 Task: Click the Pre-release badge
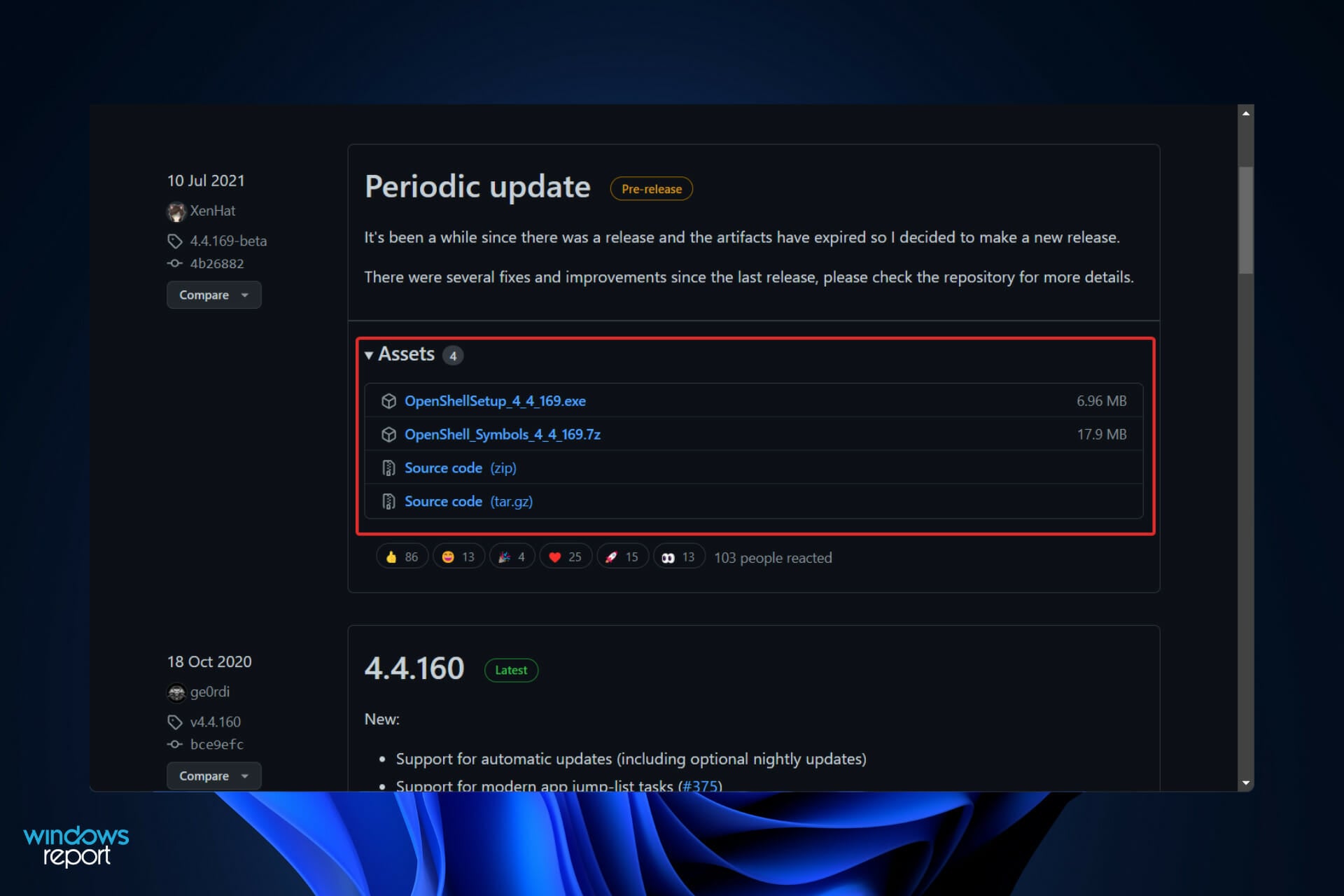click(651, 188)
